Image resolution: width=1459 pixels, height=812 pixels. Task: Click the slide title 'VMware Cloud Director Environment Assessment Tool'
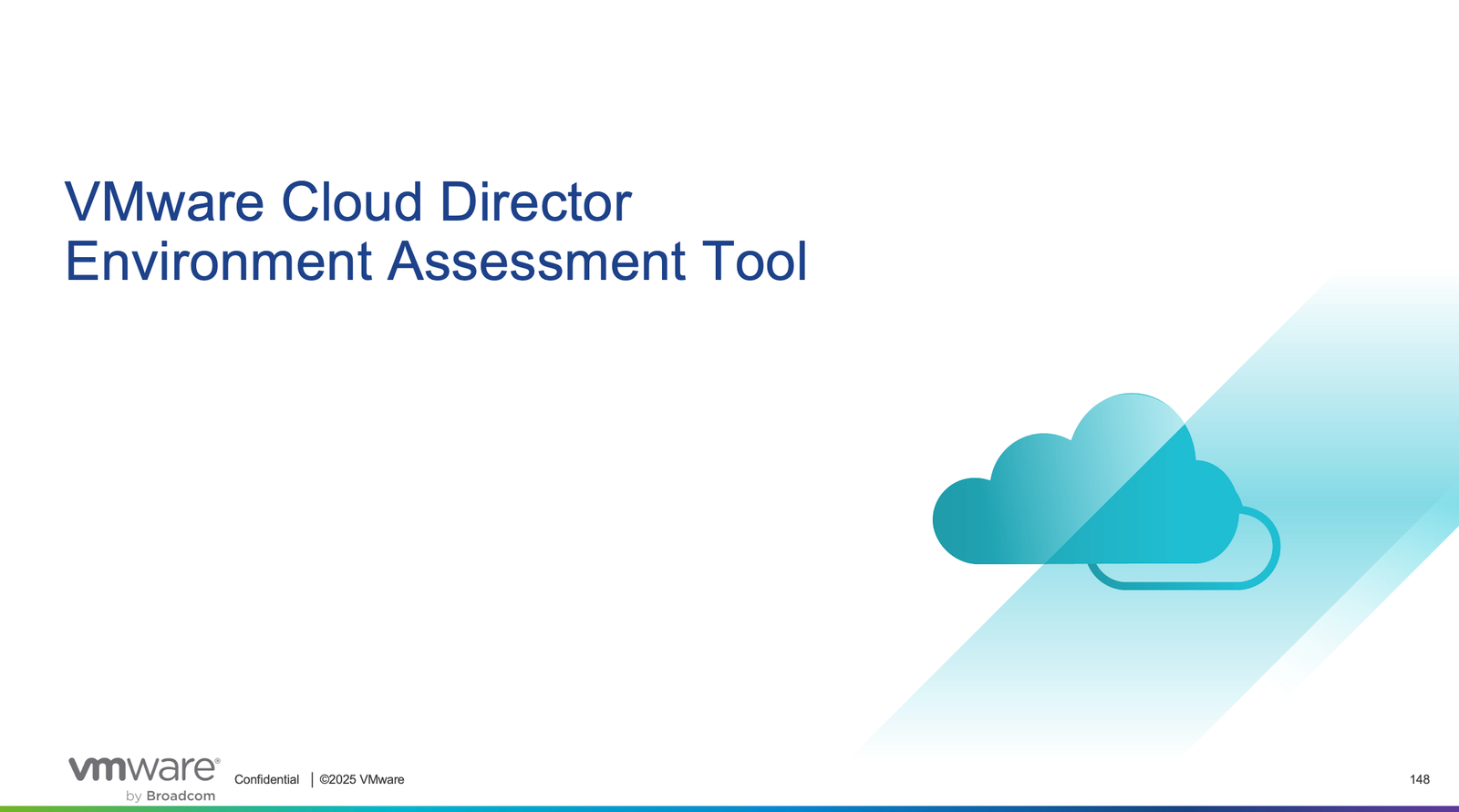[436, 231]
